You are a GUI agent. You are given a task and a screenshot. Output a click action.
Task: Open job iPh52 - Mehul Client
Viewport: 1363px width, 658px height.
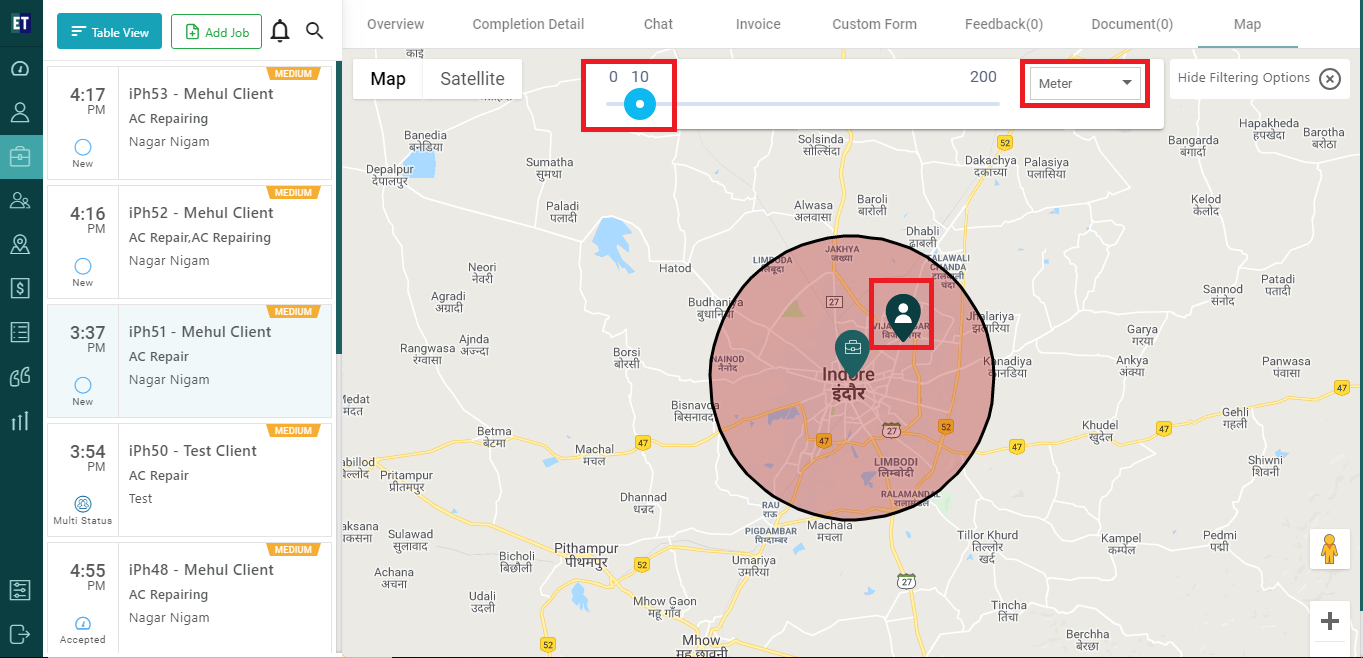coord(189,242)
